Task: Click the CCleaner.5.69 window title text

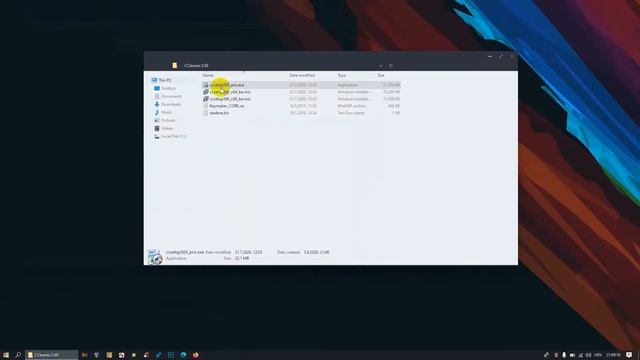Action: click(196, 66)
